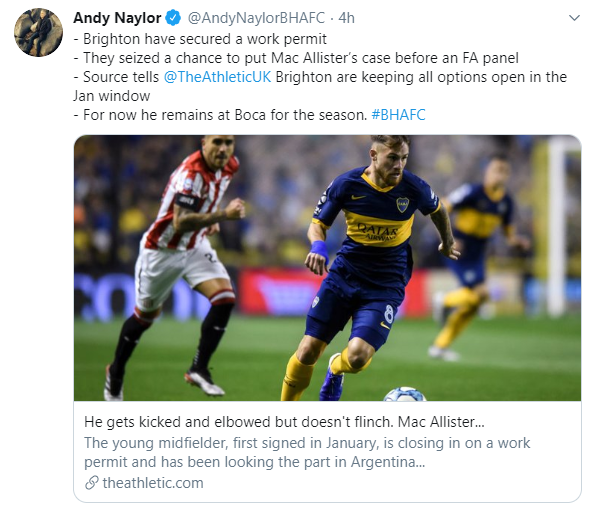The image size is (591, 509).
Task: Click the link chain icon by theathletic.com
Action: 92,483
